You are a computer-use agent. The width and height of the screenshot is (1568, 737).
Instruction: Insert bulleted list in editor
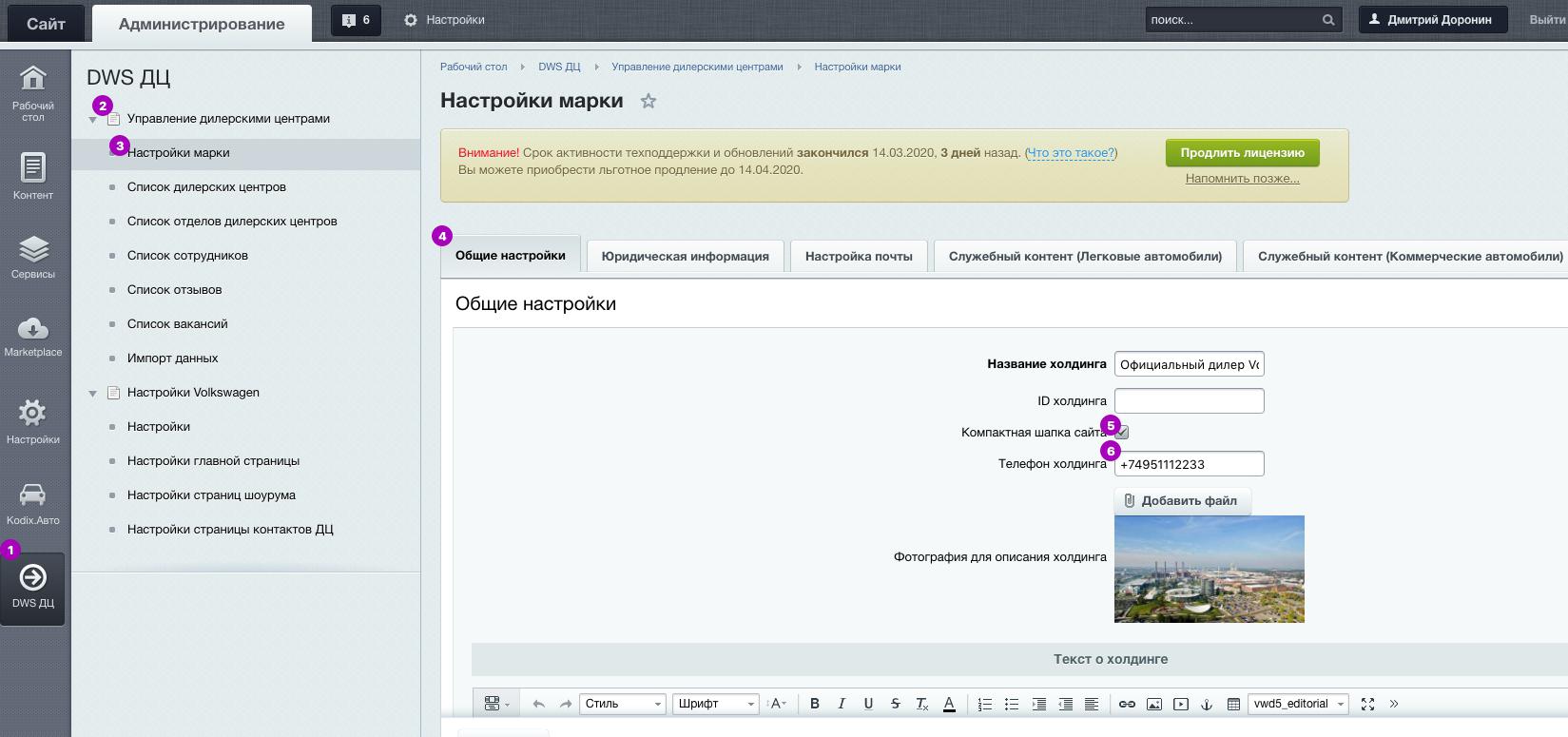(1012, 704)
